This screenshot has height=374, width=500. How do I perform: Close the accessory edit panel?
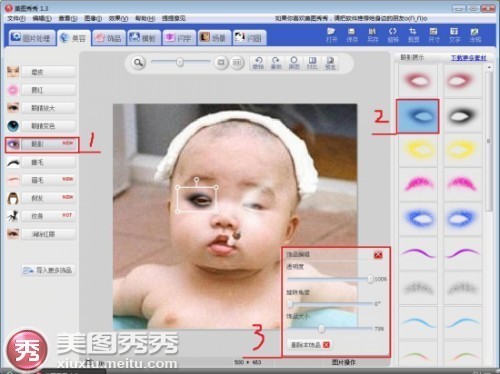[378, 255]
